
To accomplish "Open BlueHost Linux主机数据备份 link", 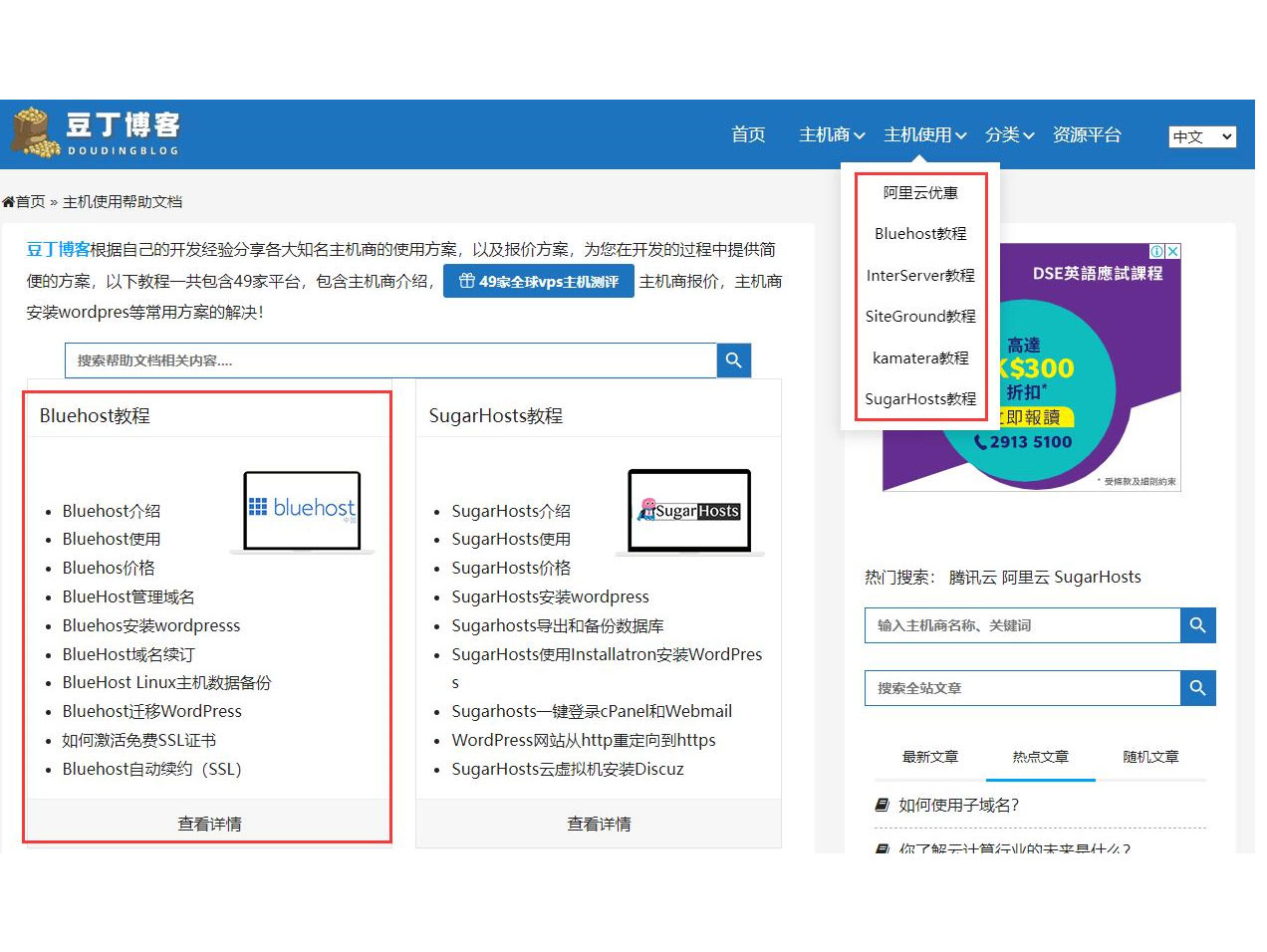I will 166,682.
